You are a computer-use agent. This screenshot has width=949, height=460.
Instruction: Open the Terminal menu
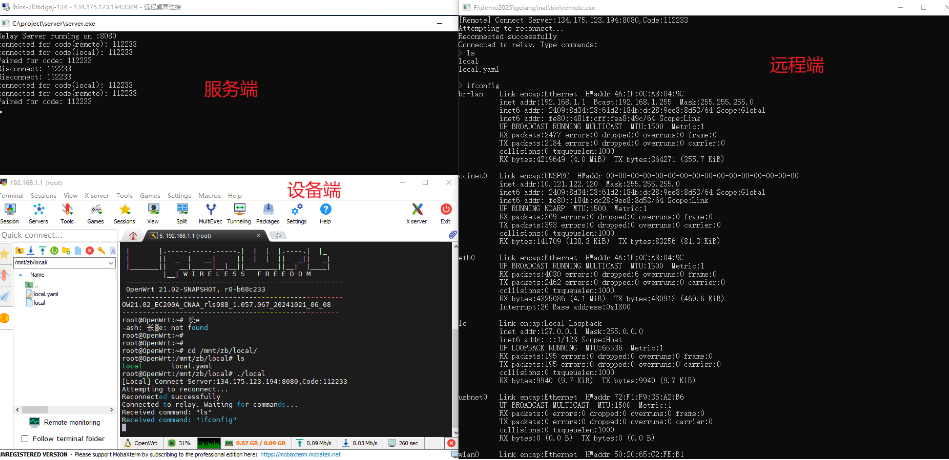point(11,196)
